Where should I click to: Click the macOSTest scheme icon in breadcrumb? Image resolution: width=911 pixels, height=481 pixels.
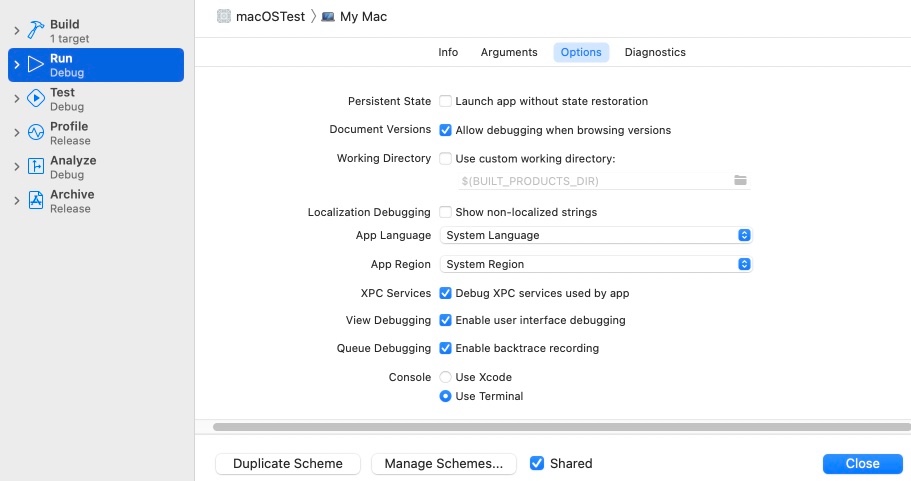pos(224,17)
